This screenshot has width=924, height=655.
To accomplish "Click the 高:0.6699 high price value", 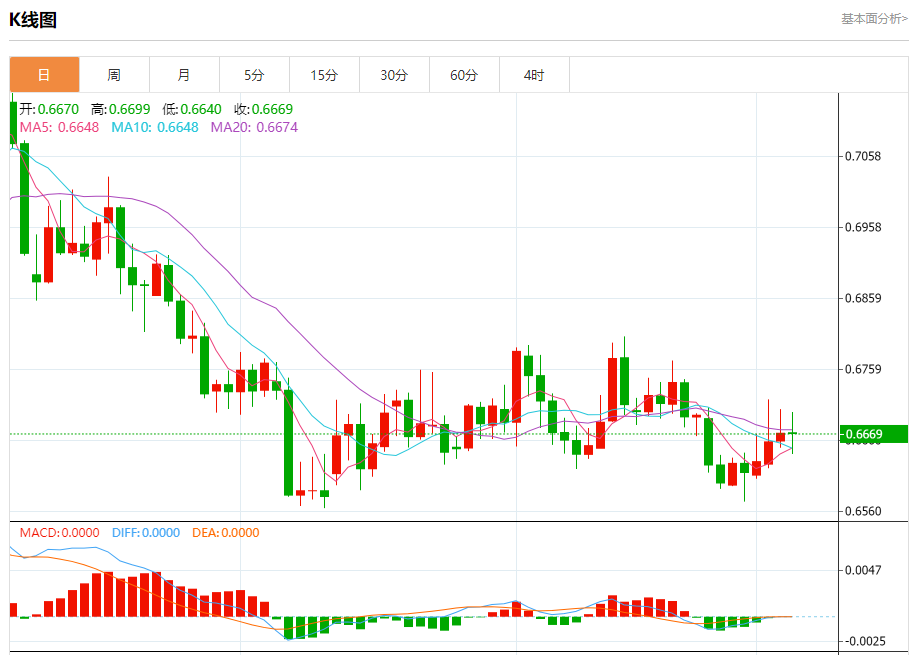I will click(x=121, y=109).
